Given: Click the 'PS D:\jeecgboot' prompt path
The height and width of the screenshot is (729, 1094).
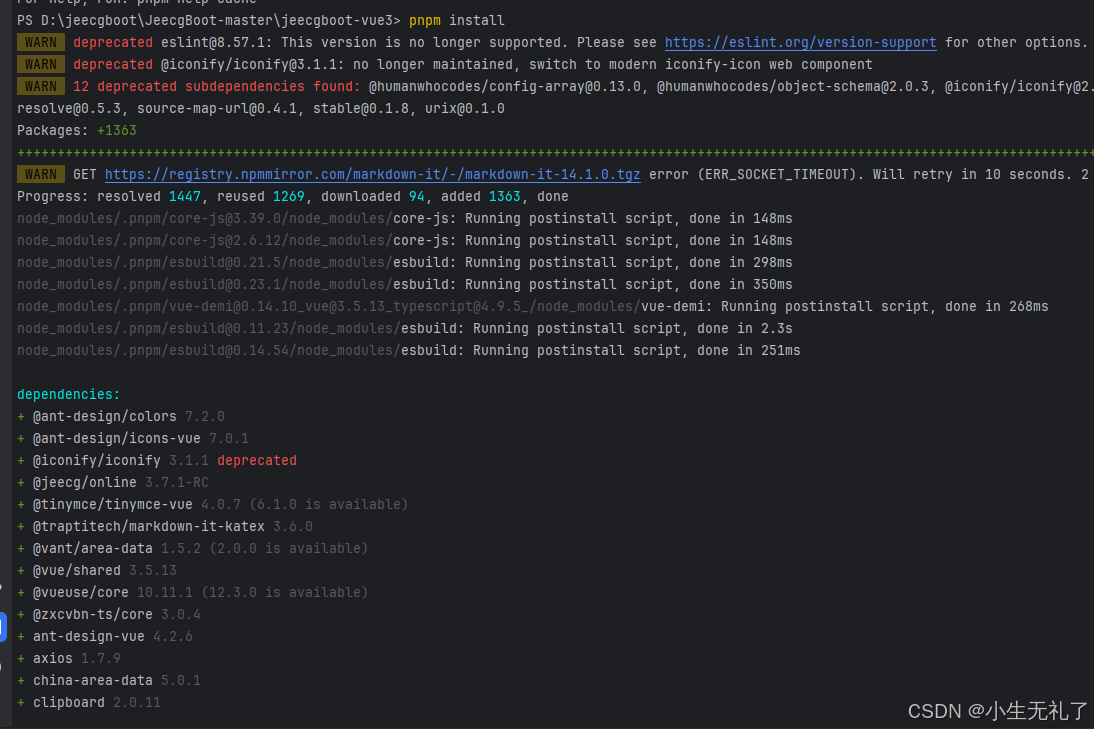Looking at the screenshot, I should pyautogui.click(x=209, y=20).
